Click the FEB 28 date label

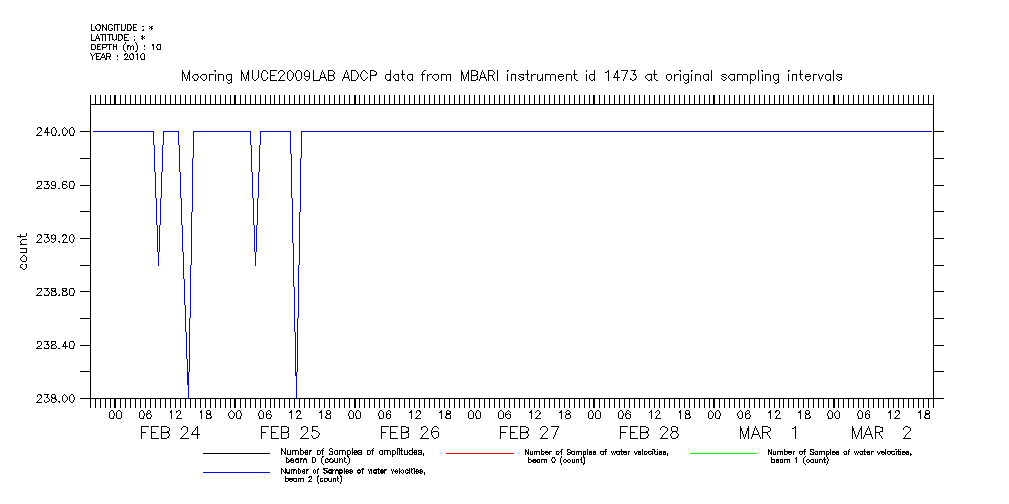(x=649, y=434)
